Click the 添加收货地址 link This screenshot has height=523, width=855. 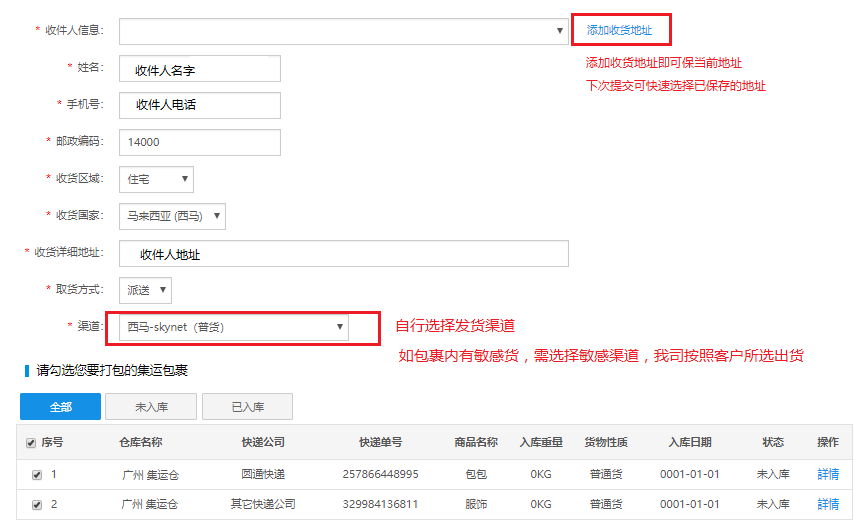pyautogui.click(x=619, y=31)
